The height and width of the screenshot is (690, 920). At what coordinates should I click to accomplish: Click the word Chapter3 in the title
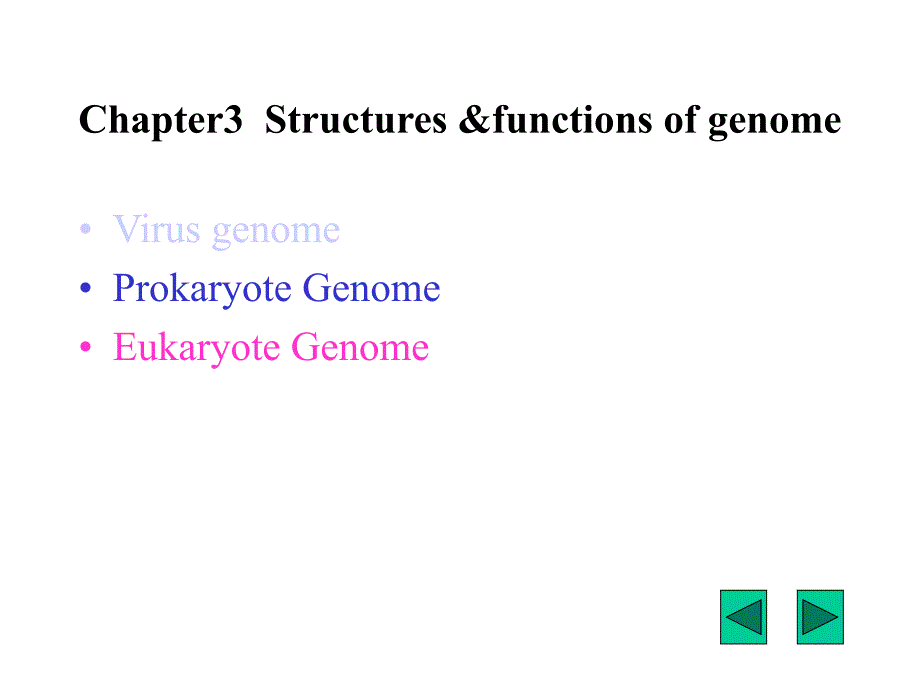[161, 121]
